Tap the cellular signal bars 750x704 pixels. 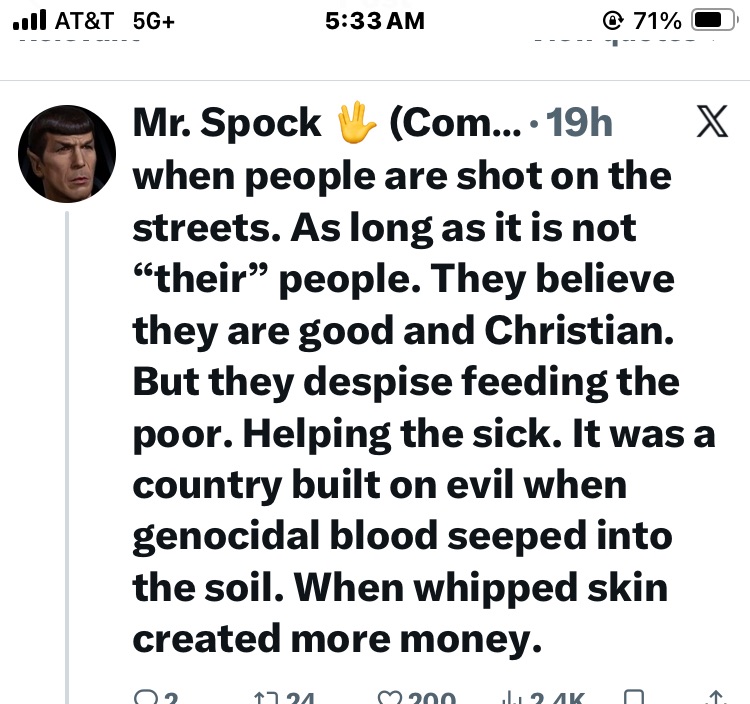click(x=33, y=20)
